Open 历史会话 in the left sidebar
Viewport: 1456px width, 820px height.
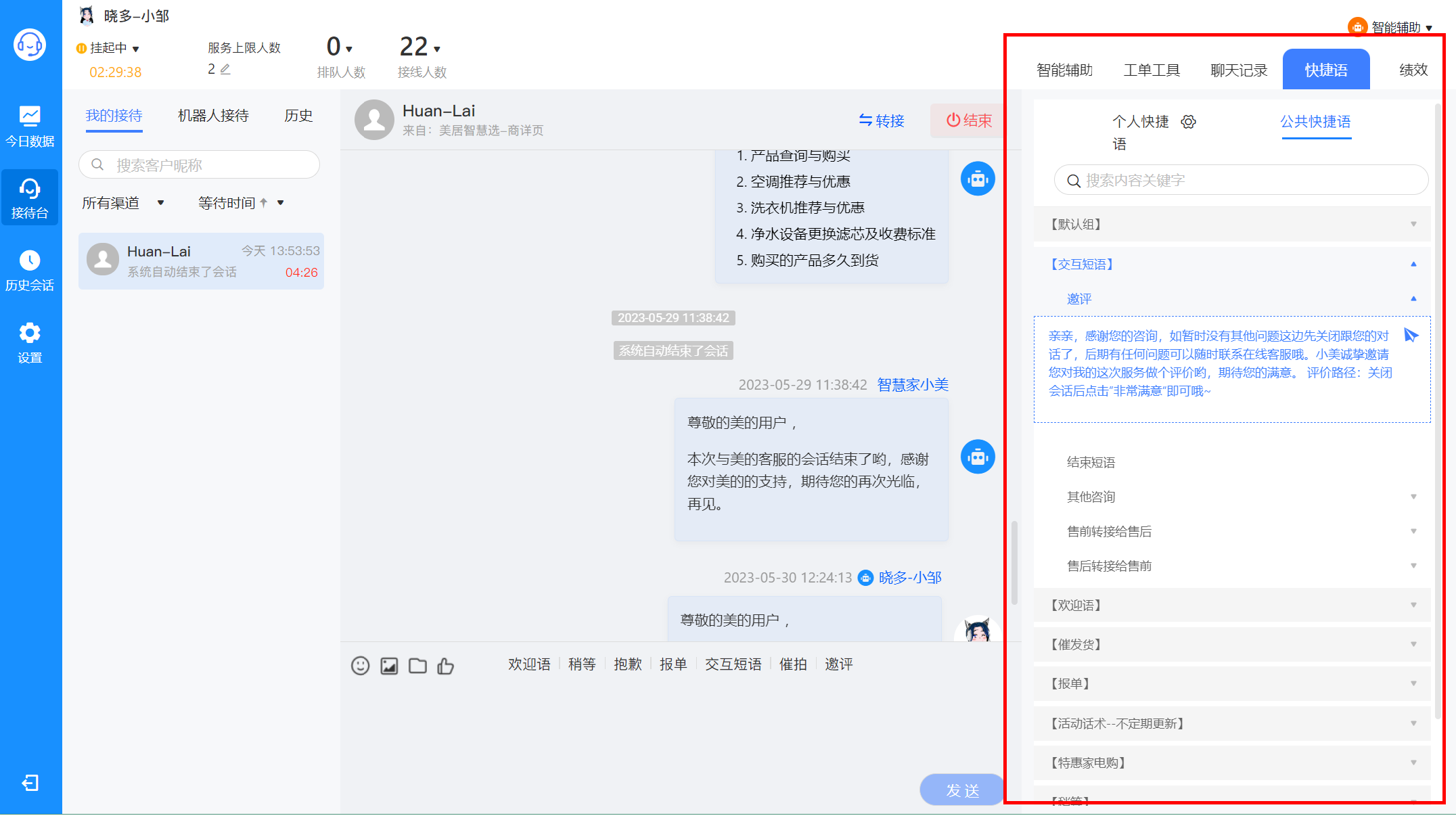tap(30, 271)
